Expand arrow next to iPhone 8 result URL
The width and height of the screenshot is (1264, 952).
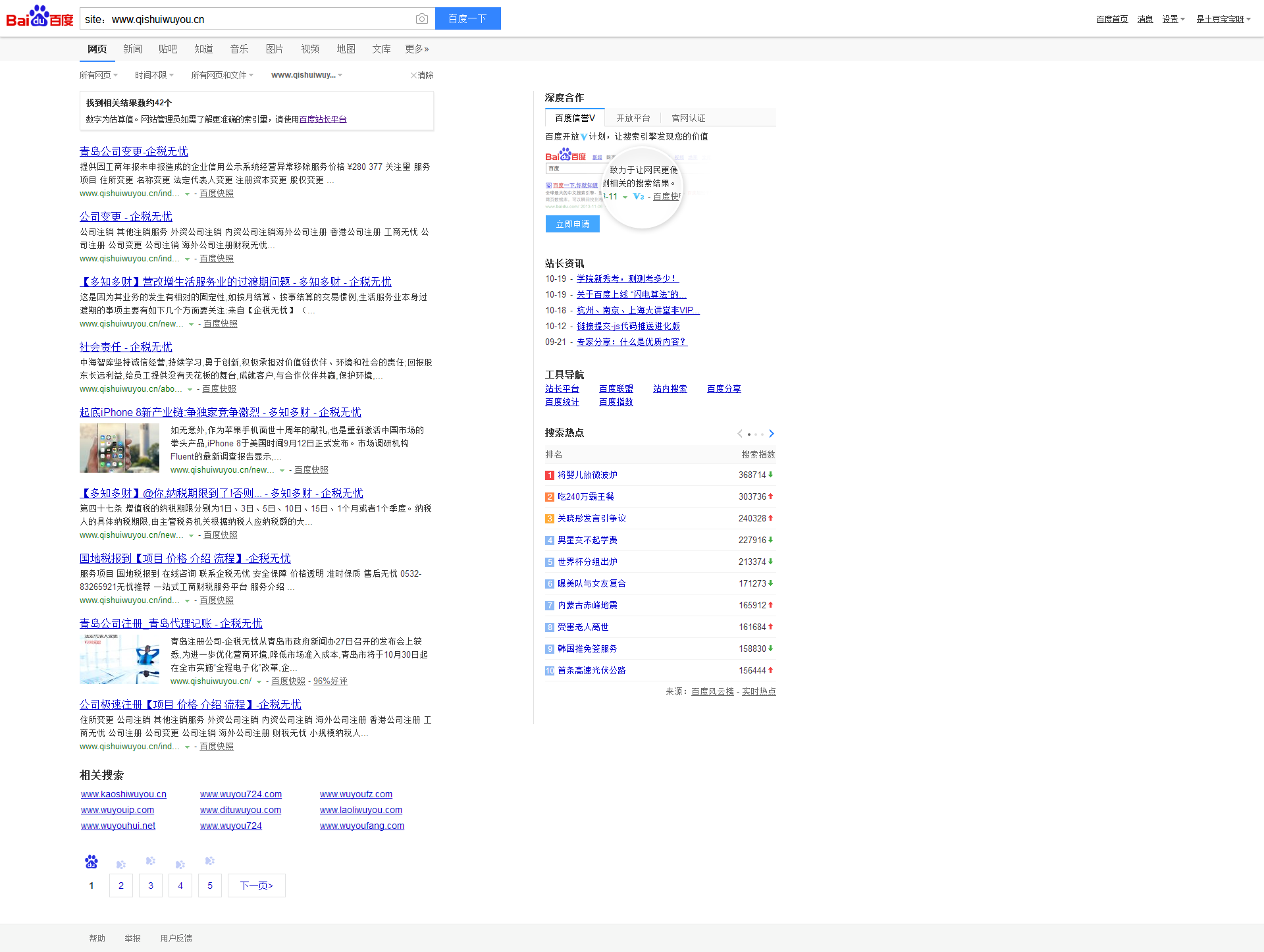point(282,471)
